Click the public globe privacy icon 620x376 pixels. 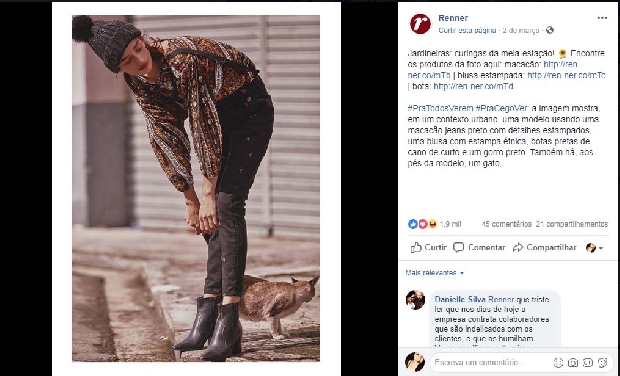click(550, 30)
